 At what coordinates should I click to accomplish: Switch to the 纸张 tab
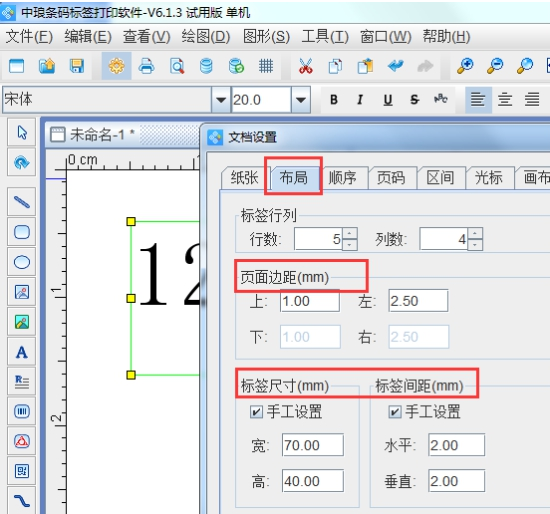(x=244, y=178)
